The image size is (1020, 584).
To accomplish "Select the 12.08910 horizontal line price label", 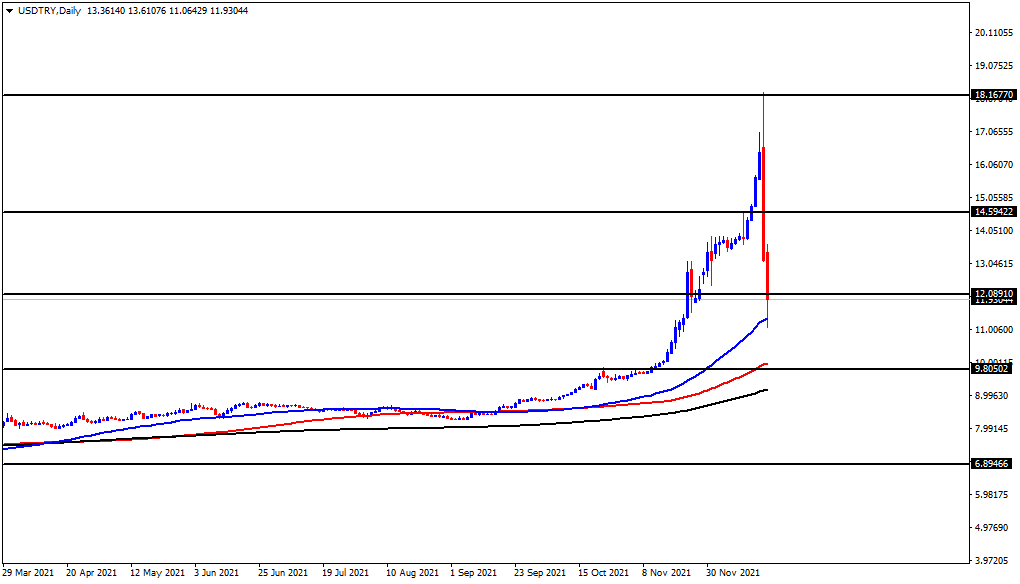I will 993,294.
